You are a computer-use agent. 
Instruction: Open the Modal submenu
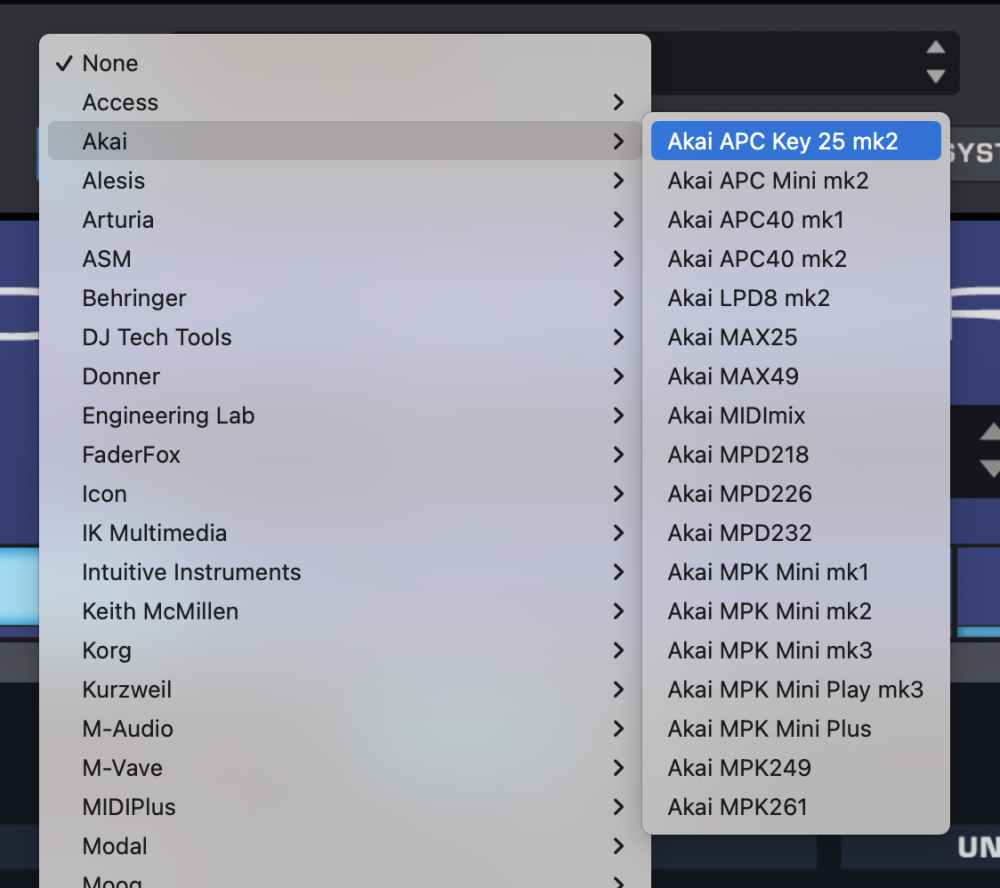344,846
